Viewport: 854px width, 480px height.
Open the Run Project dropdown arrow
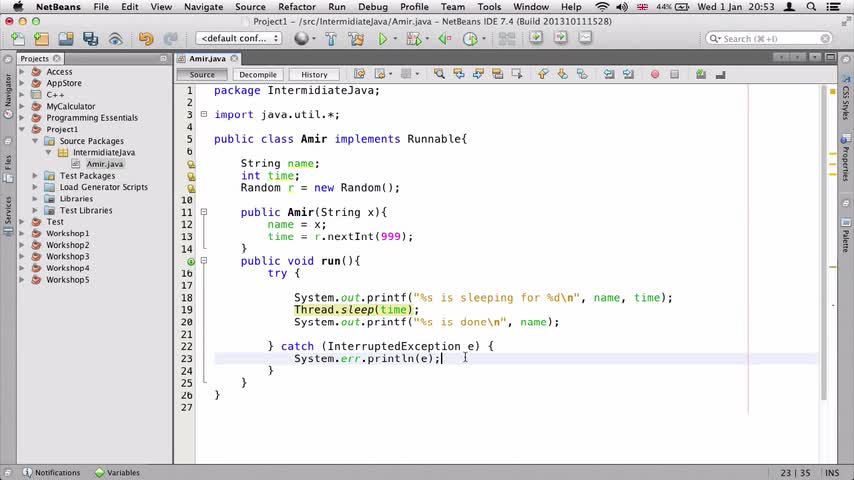tap(395, 39)
